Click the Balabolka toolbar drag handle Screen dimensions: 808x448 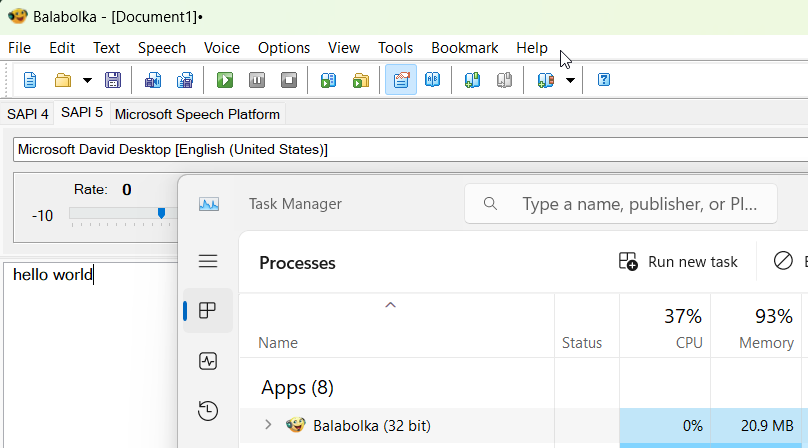tap(6, 80)
